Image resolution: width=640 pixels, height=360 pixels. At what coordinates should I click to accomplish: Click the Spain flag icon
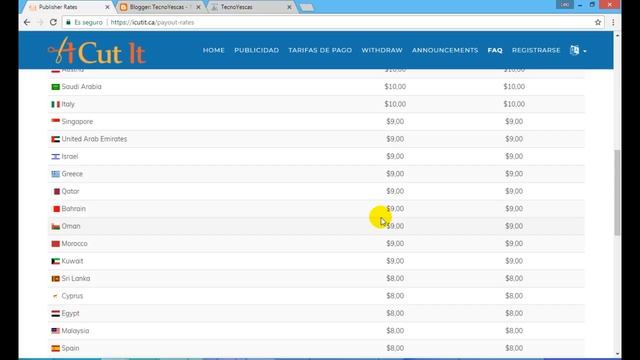click(x=56, y=348)
